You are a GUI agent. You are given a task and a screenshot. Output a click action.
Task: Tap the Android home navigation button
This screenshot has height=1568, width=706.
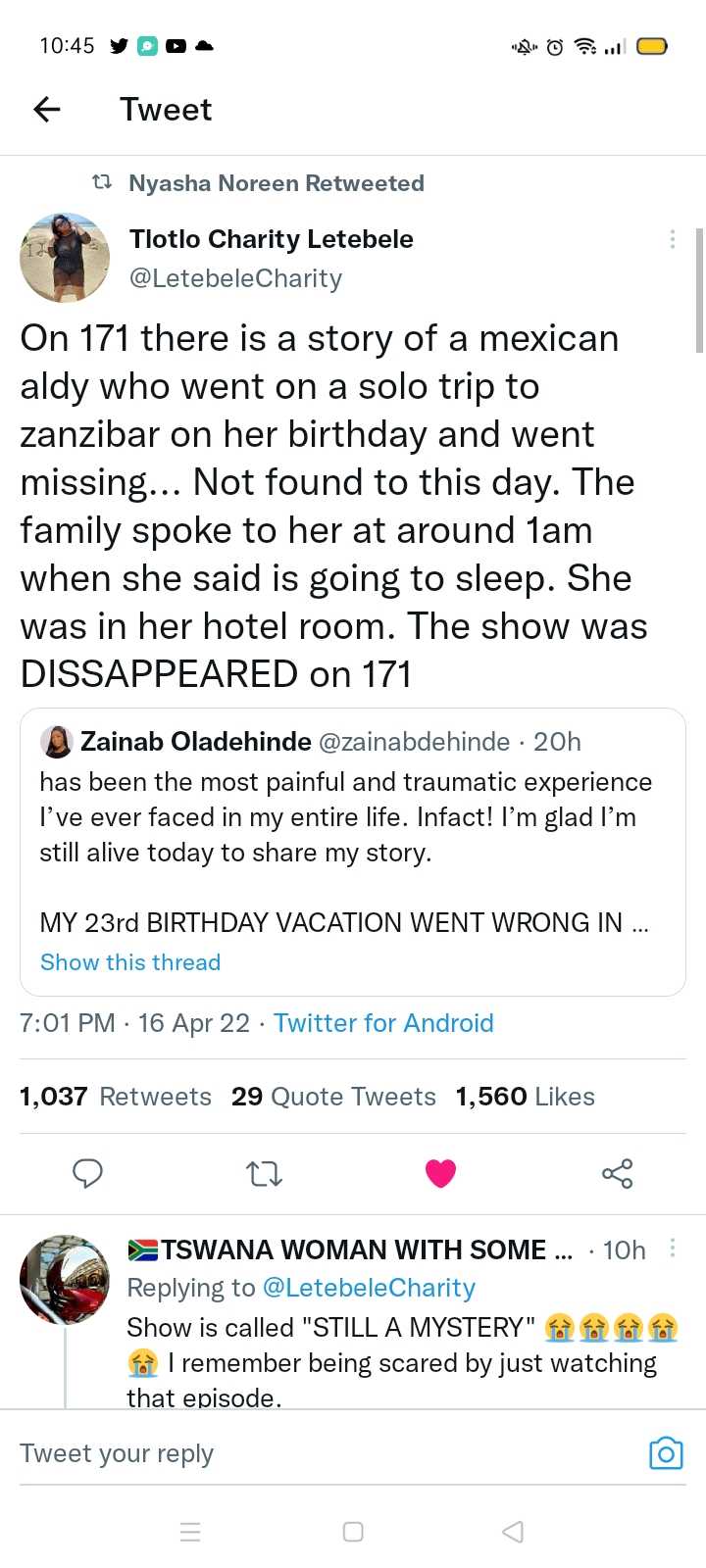(353, 1532)
